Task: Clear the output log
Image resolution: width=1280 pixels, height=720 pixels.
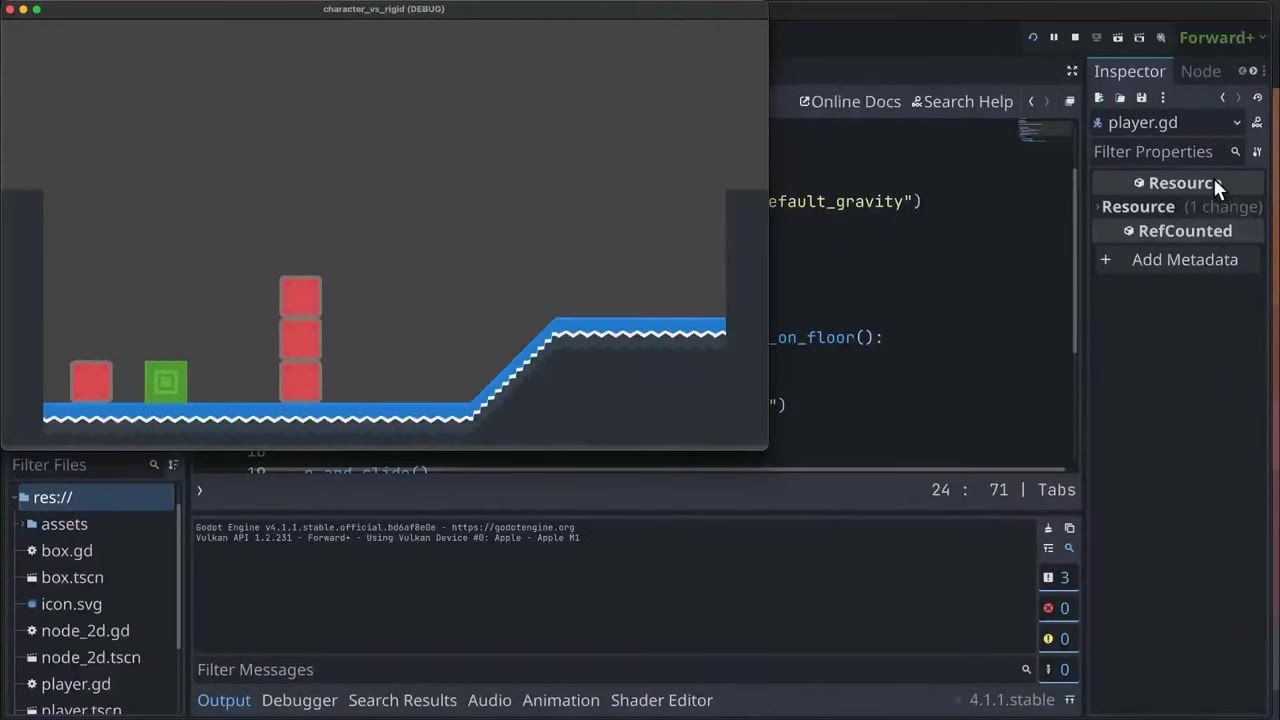Action: point(1048,528)
